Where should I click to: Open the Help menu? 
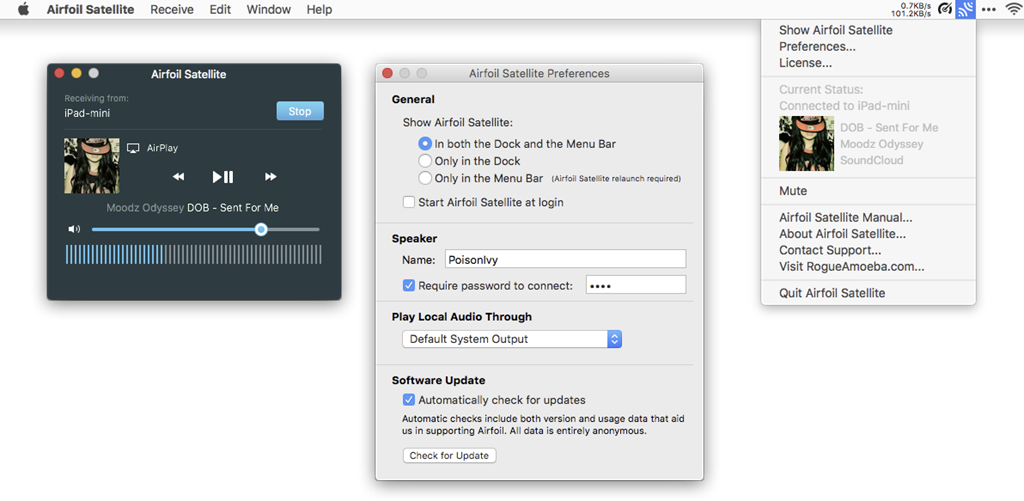pyautogui.click(x=319, y=9)
